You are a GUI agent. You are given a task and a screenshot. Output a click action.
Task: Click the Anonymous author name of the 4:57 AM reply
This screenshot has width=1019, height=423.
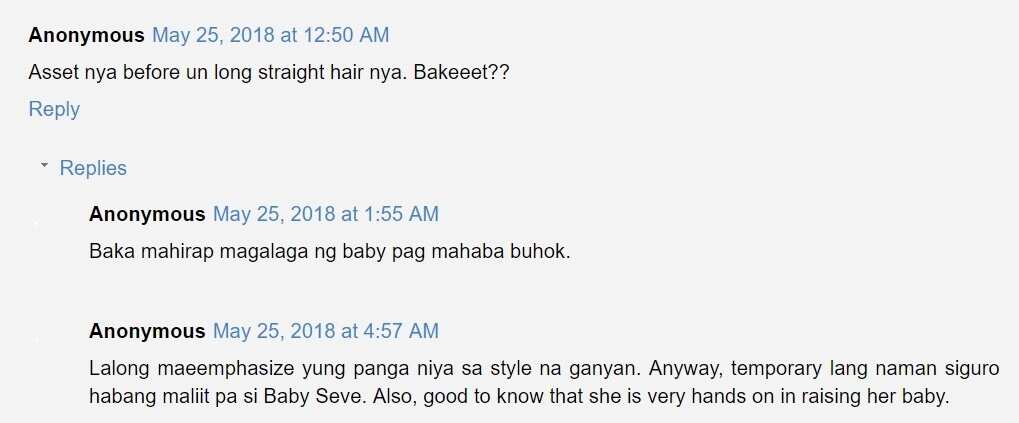[147, 331]
